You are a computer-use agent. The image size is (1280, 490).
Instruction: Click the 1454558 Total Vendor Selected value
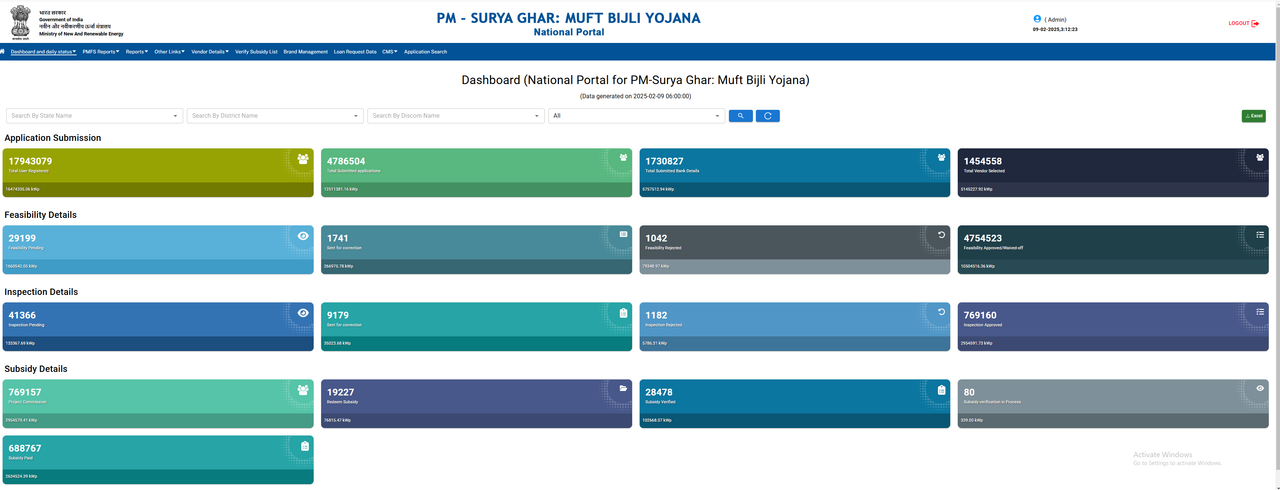[x=982, y=161]
